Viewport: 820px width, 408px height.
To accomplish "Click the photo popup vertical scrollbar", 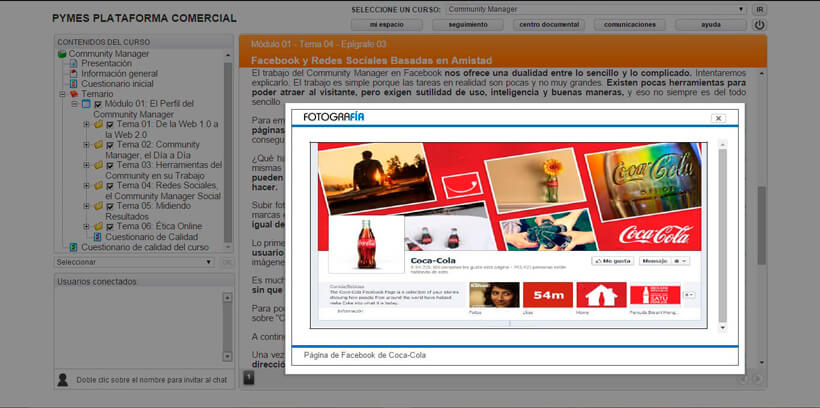I will coord(723,235).
